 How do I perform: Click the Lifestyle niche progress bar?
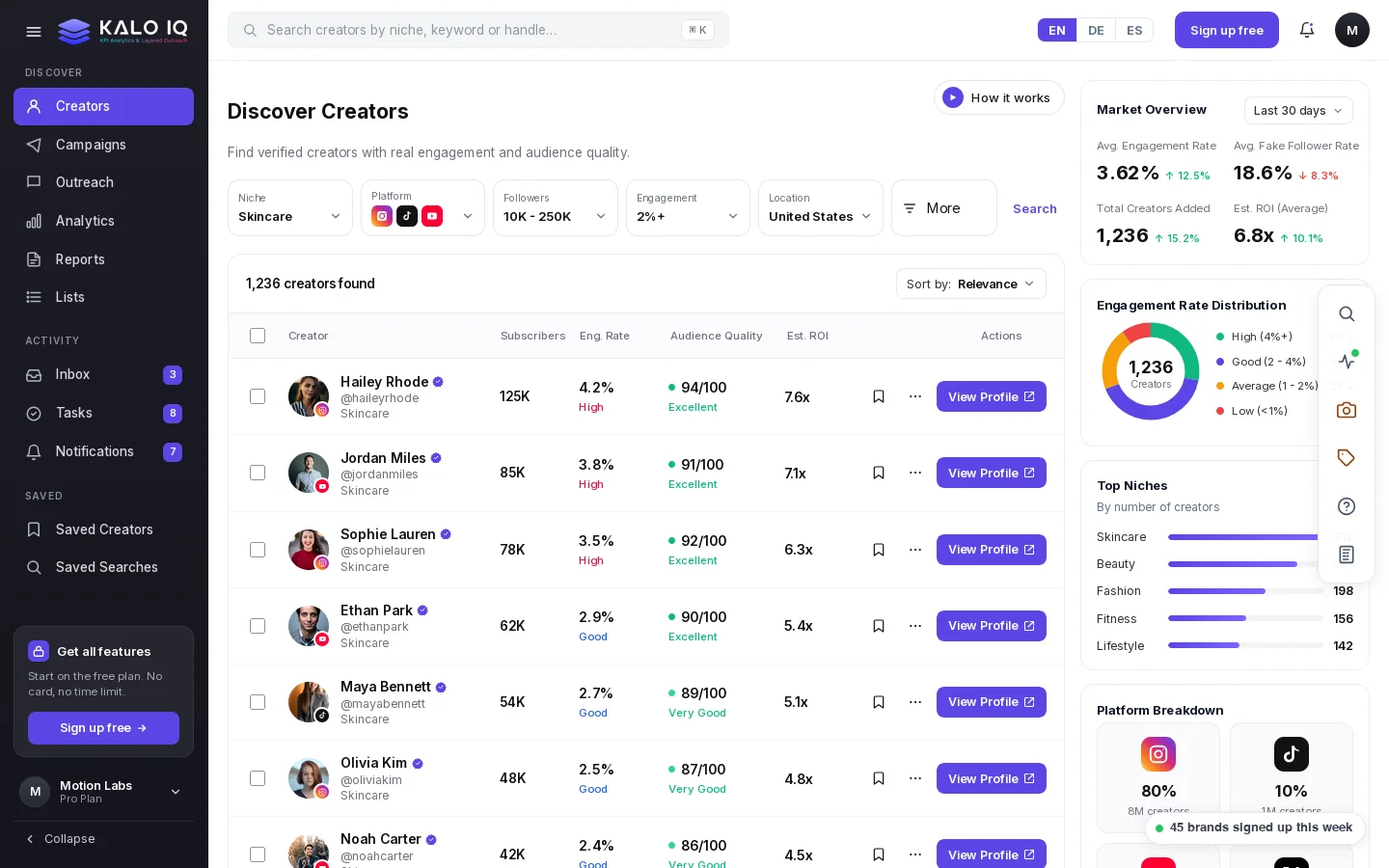click(1245, 645)
